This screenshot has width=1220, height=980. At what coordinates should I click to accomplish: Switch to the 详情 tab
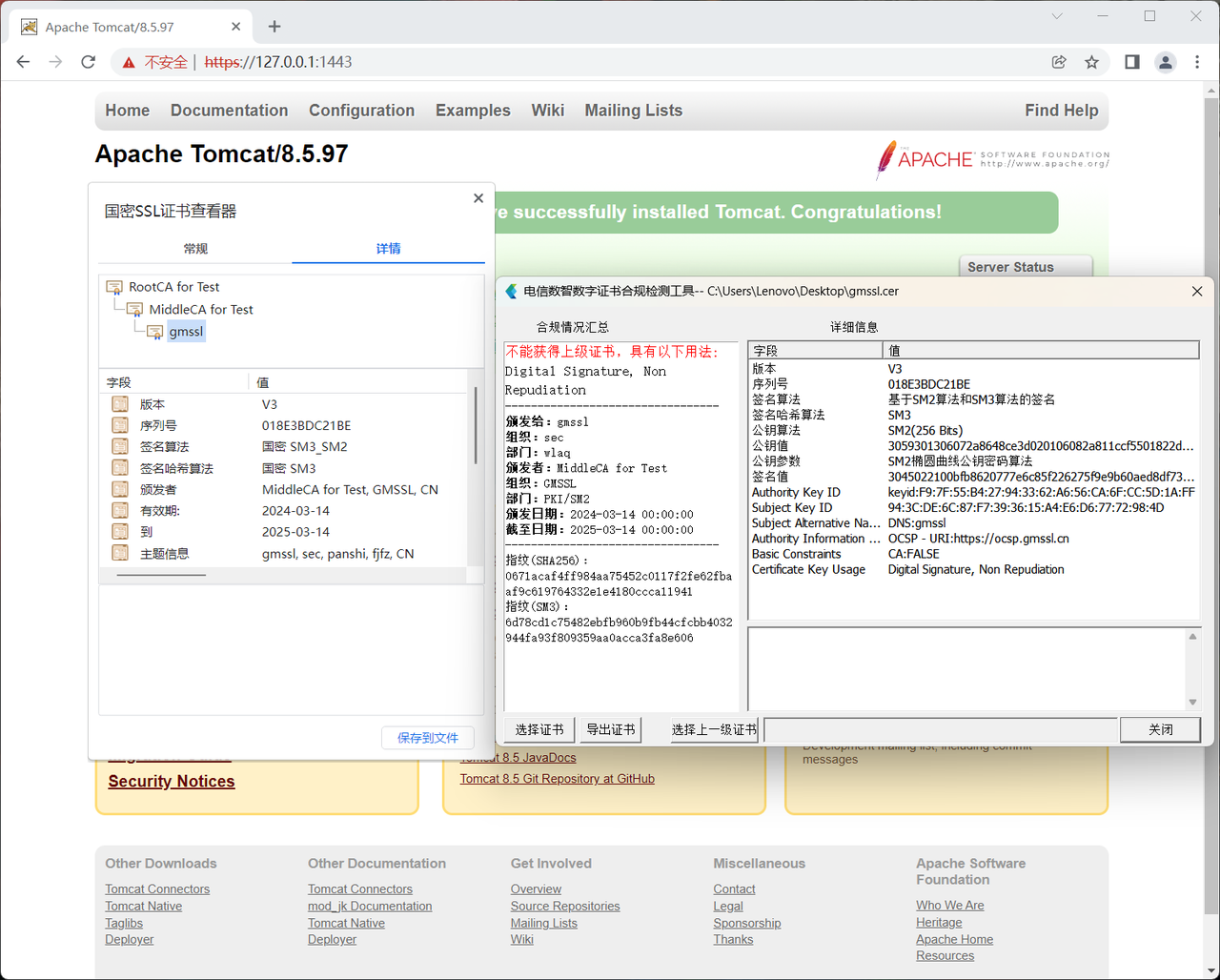pos(388,249)
